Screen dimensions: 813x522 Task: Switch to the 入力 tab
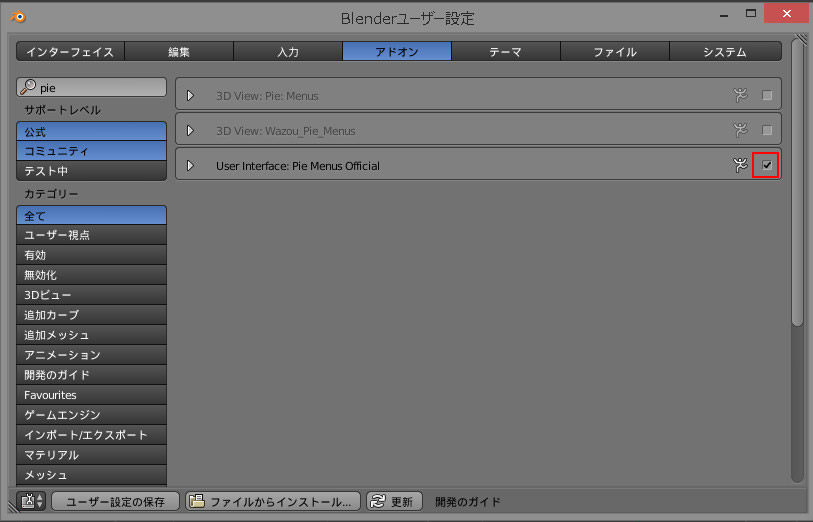tap(288, 51)
